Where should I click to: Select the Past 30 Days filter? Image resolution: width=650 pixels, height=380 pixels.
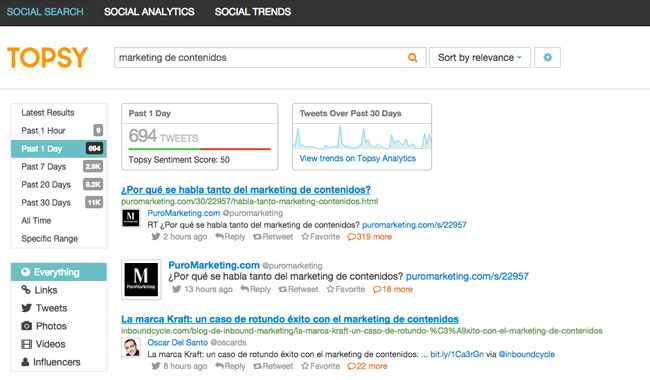click(58, 203)
